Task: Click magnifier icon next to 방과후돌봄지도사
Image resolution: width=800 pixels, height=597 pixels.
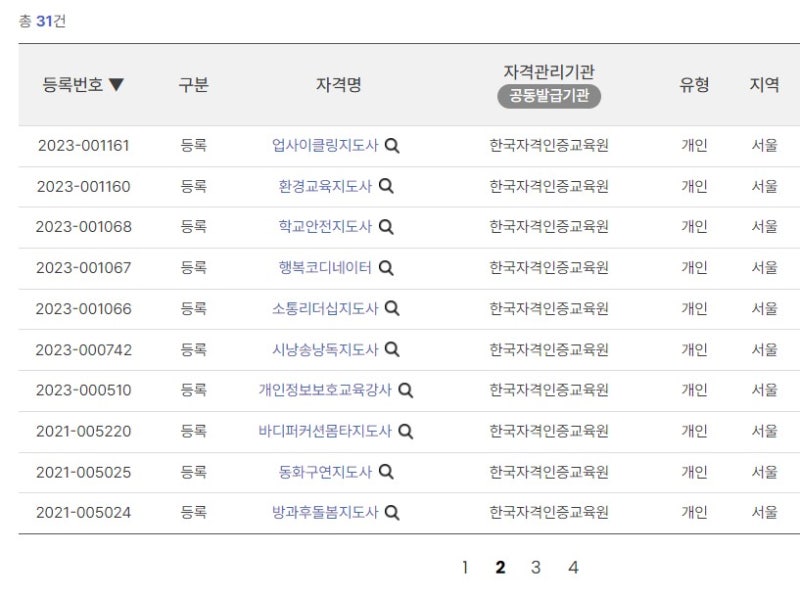Action: pyautogui.click(x=392, y=512)
